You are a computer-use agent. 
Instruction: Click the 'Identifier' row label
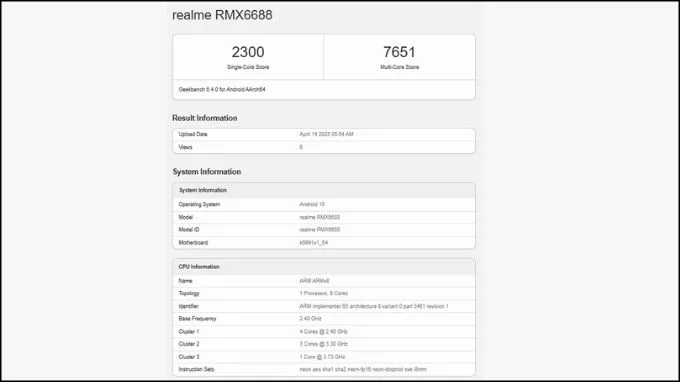coord(189,307)
